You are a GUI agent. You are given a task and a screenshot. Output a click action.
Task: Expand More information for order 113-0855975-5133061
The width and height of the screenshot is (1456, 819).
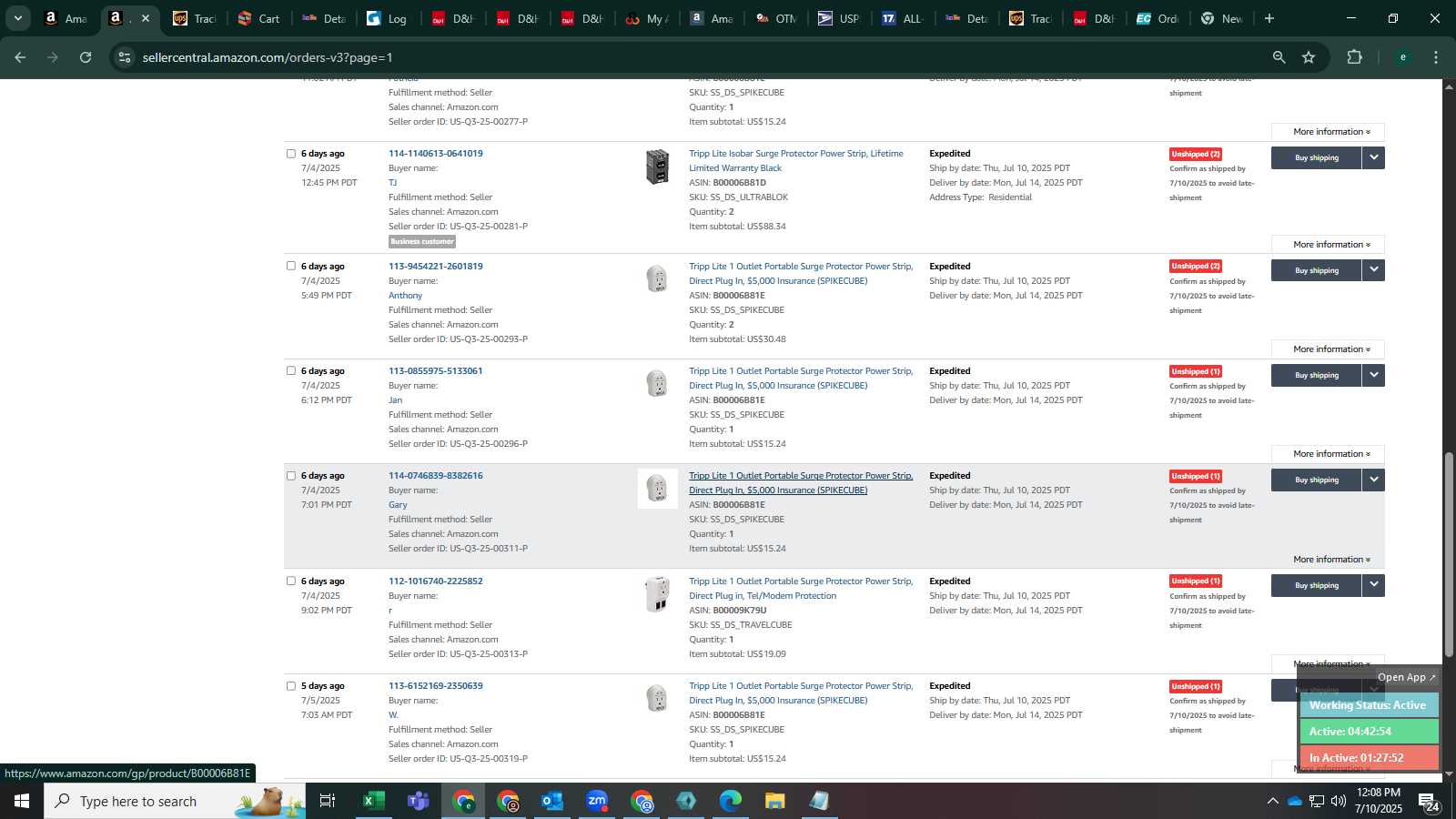point(1328,454)
